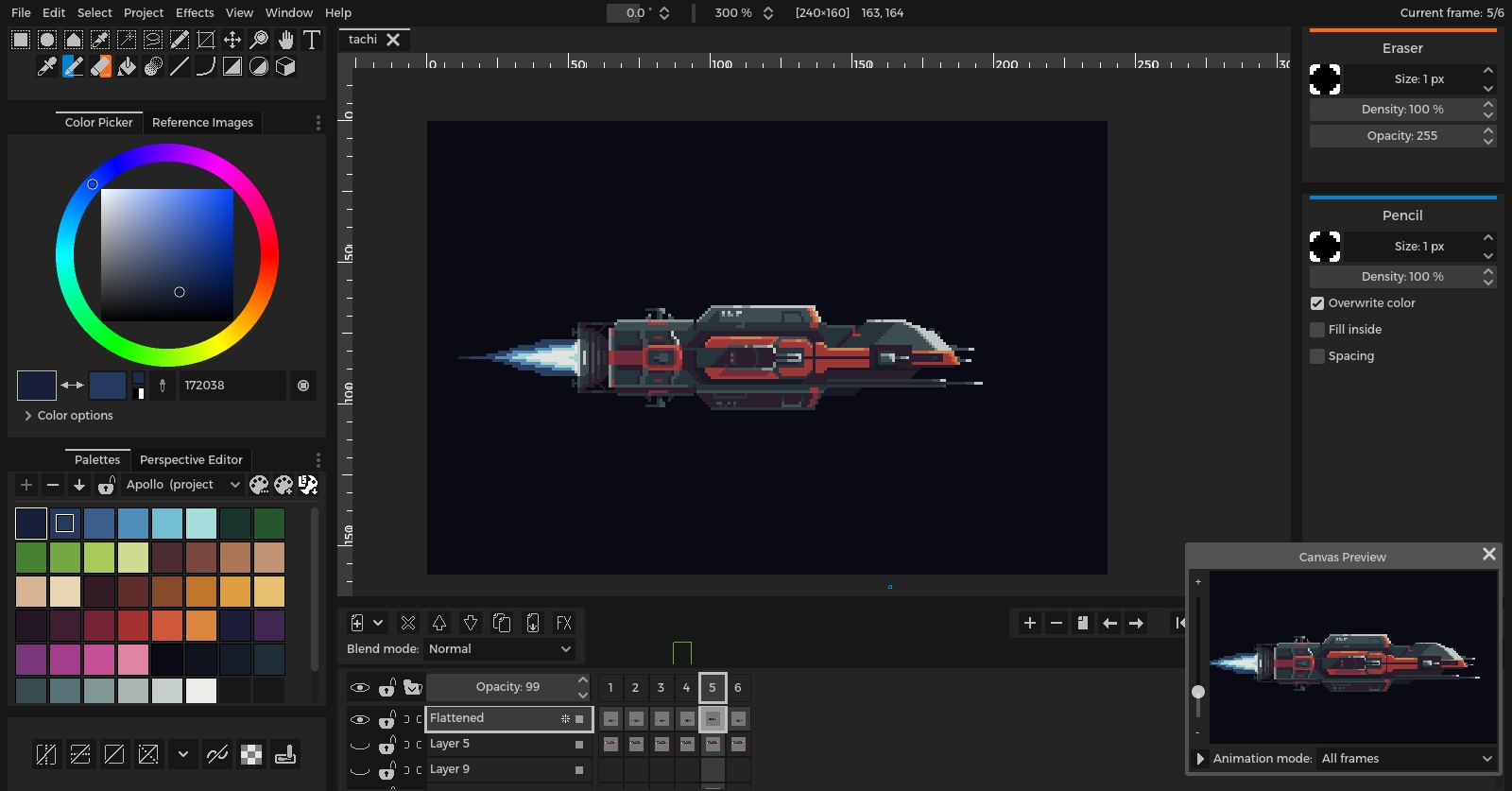1512x791 pixels.
Task: Click the pixel perfect checkerboard icon
Action: pyautogui.click(x=251, y=754)
